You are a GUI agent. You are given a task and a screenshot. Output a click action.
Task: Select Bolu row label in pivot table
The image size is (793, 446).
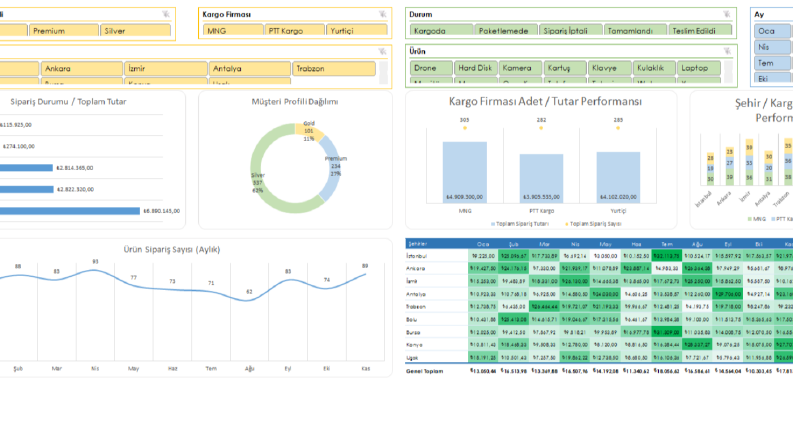click(x=412, y=320)
